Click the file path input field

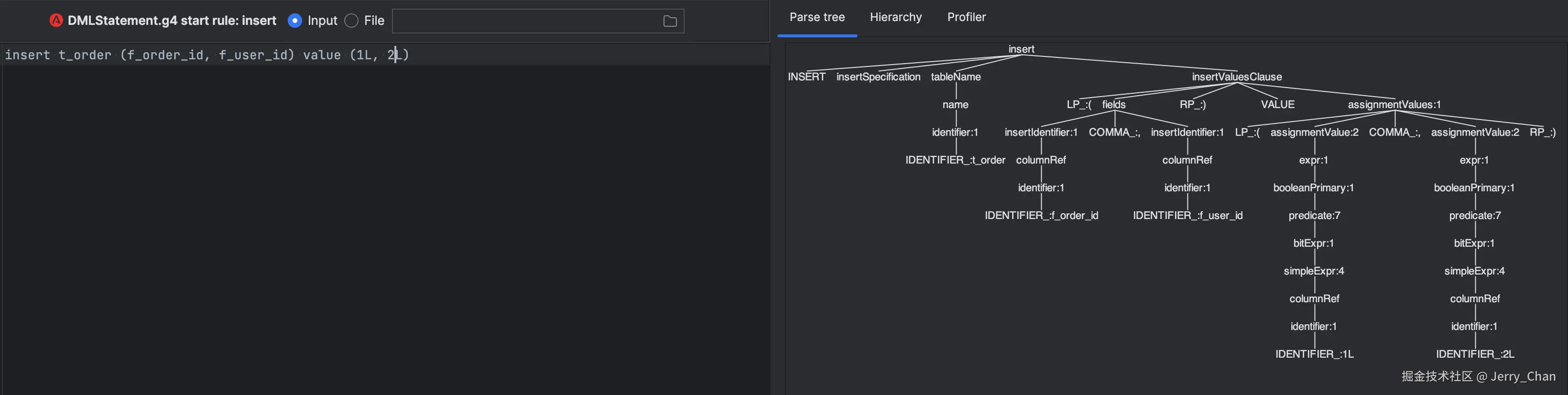coord(526,22)
